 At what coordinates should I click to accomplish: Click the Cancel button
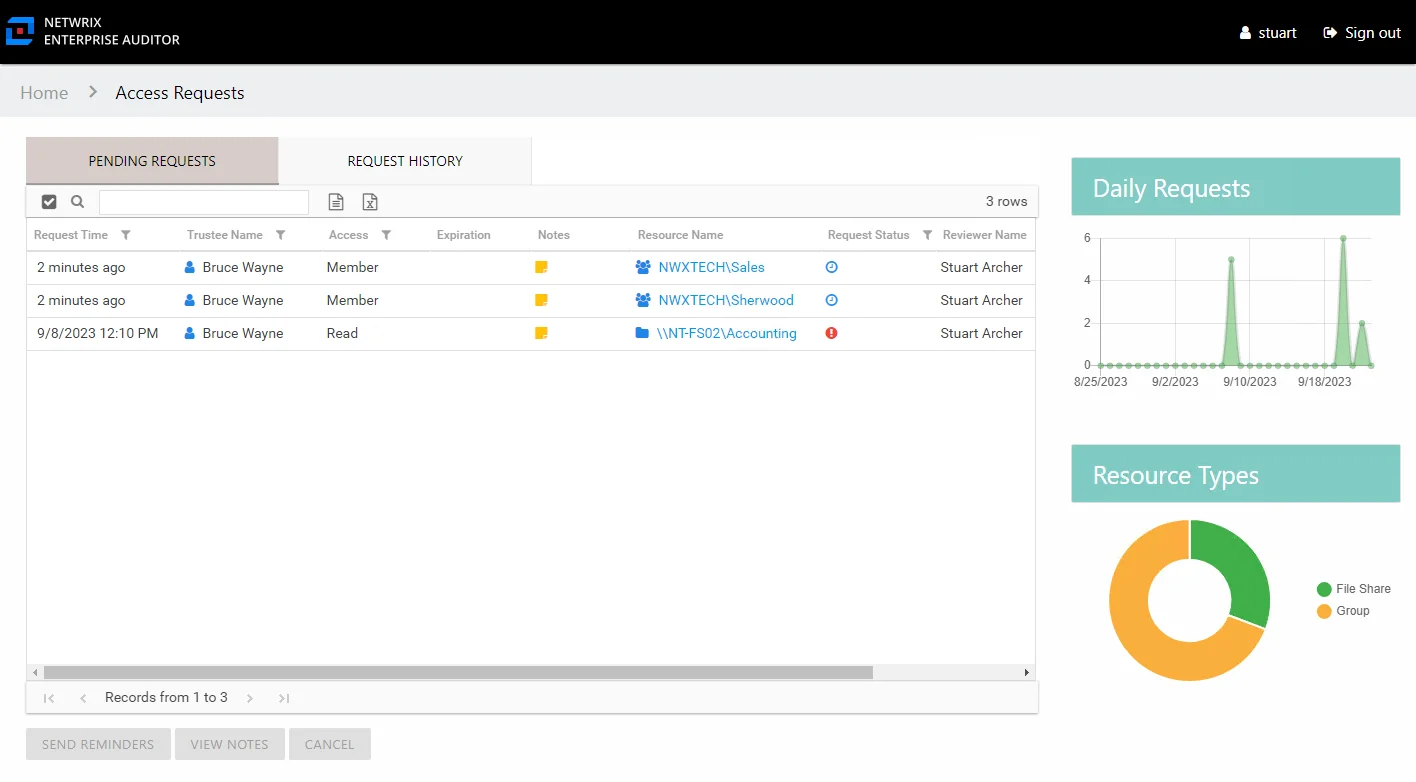[x=330, y=744]
